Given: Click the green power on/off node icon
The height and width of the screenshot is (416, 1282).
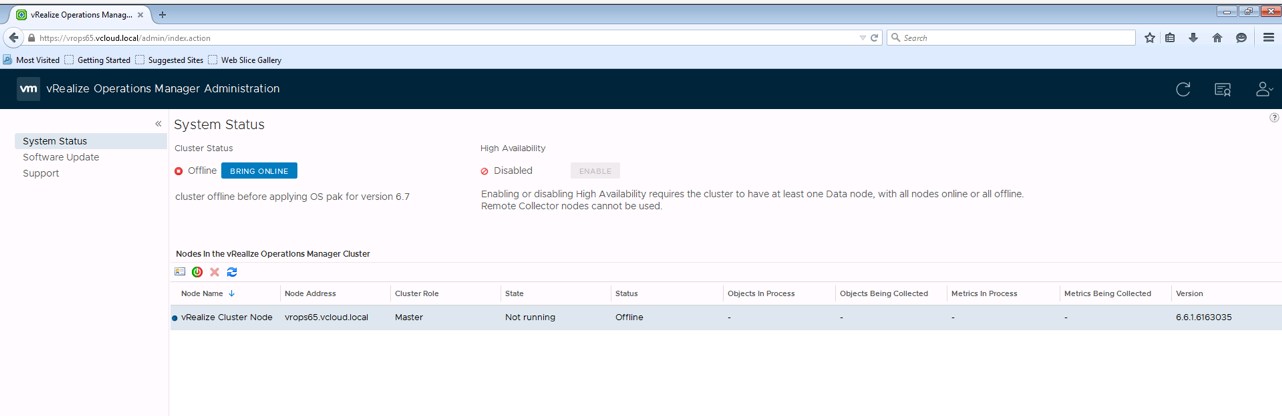Looking at the screenshot, I should tap(197, 272).
